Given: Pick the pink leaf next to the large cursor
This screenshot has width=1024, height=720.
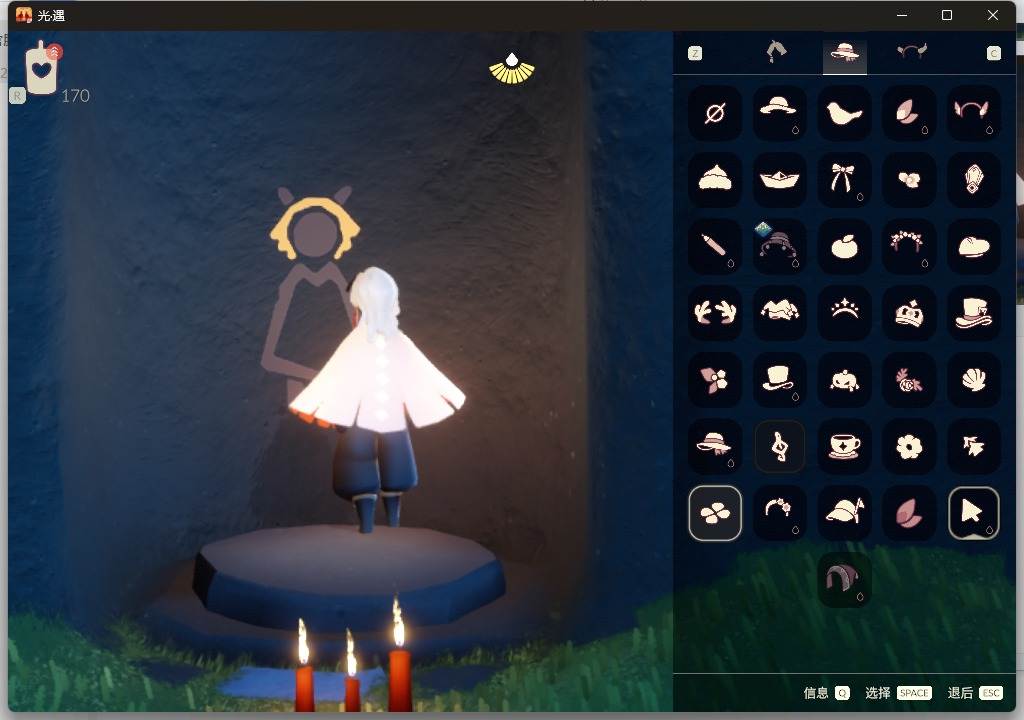Looking at the screenshot, I should [908, 513].
